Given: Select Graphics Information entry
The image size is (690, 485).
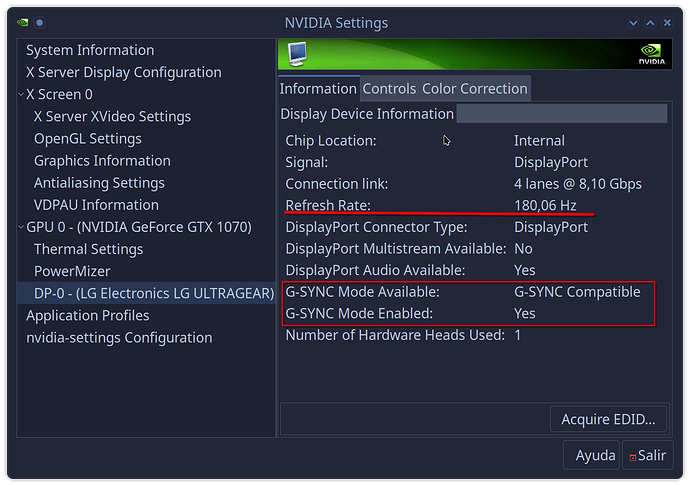Looking at the screenshot, I should click(102, 161).
